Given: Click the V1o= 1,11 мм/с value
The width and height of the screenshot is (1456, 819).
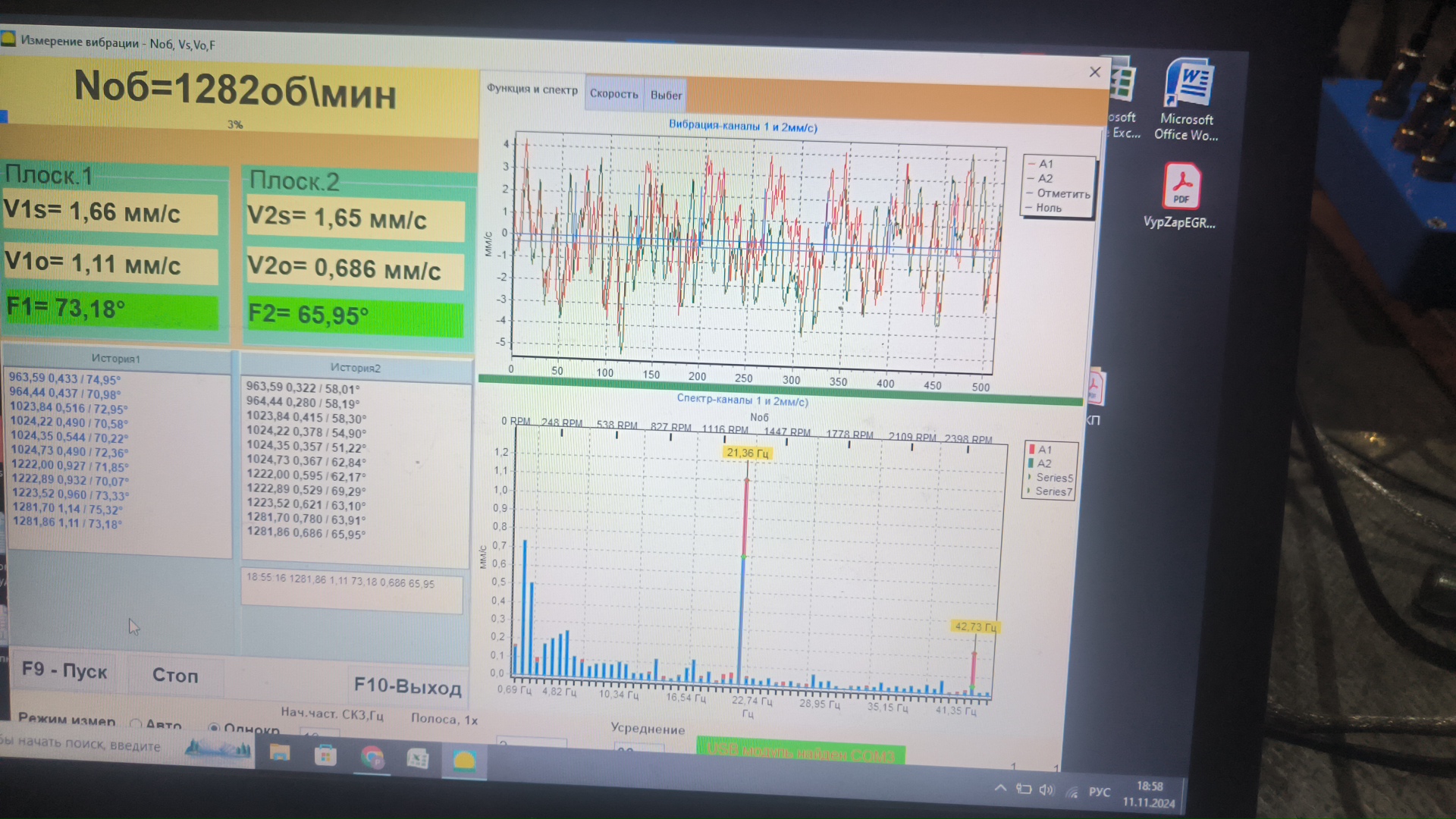Looking at the screenshot, I should tap(111, 264).
